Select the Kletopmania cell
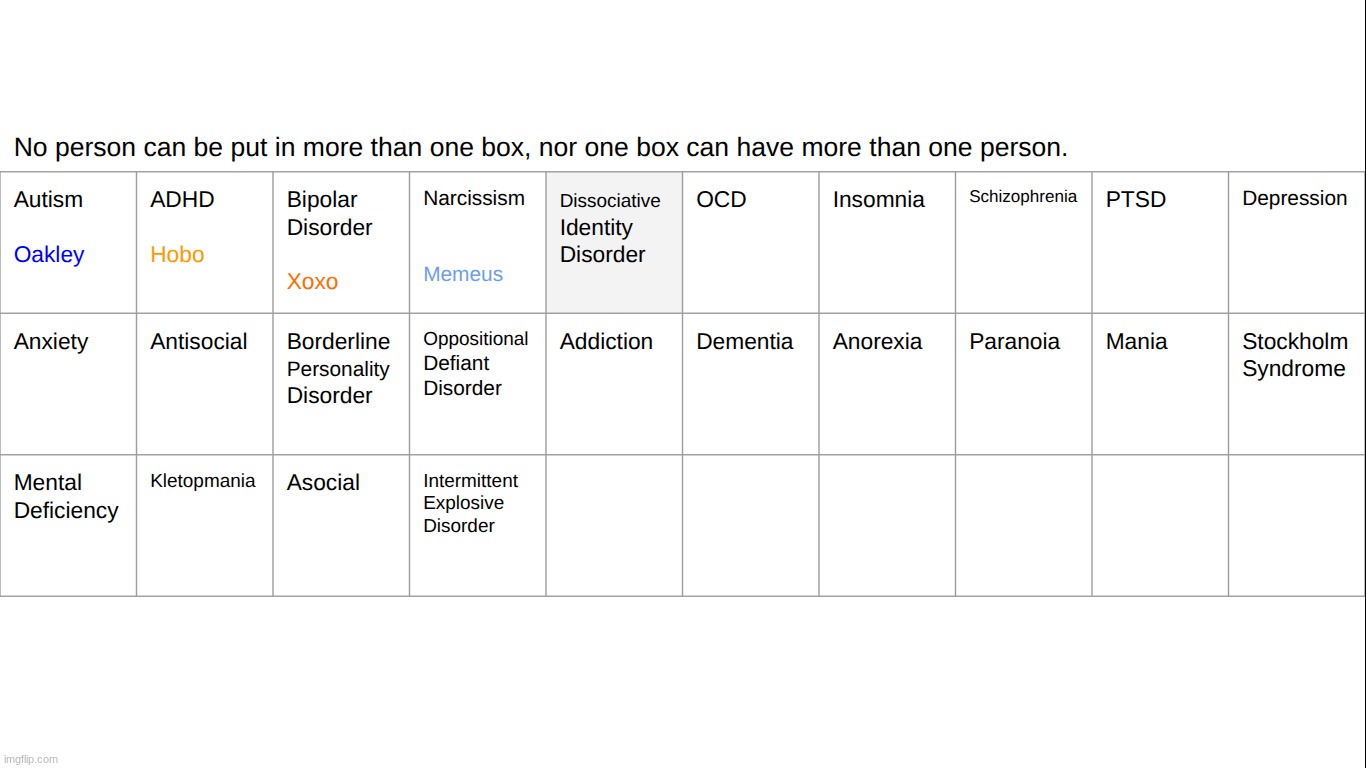This screenshot has width=1366, height=768. (204, 525)
